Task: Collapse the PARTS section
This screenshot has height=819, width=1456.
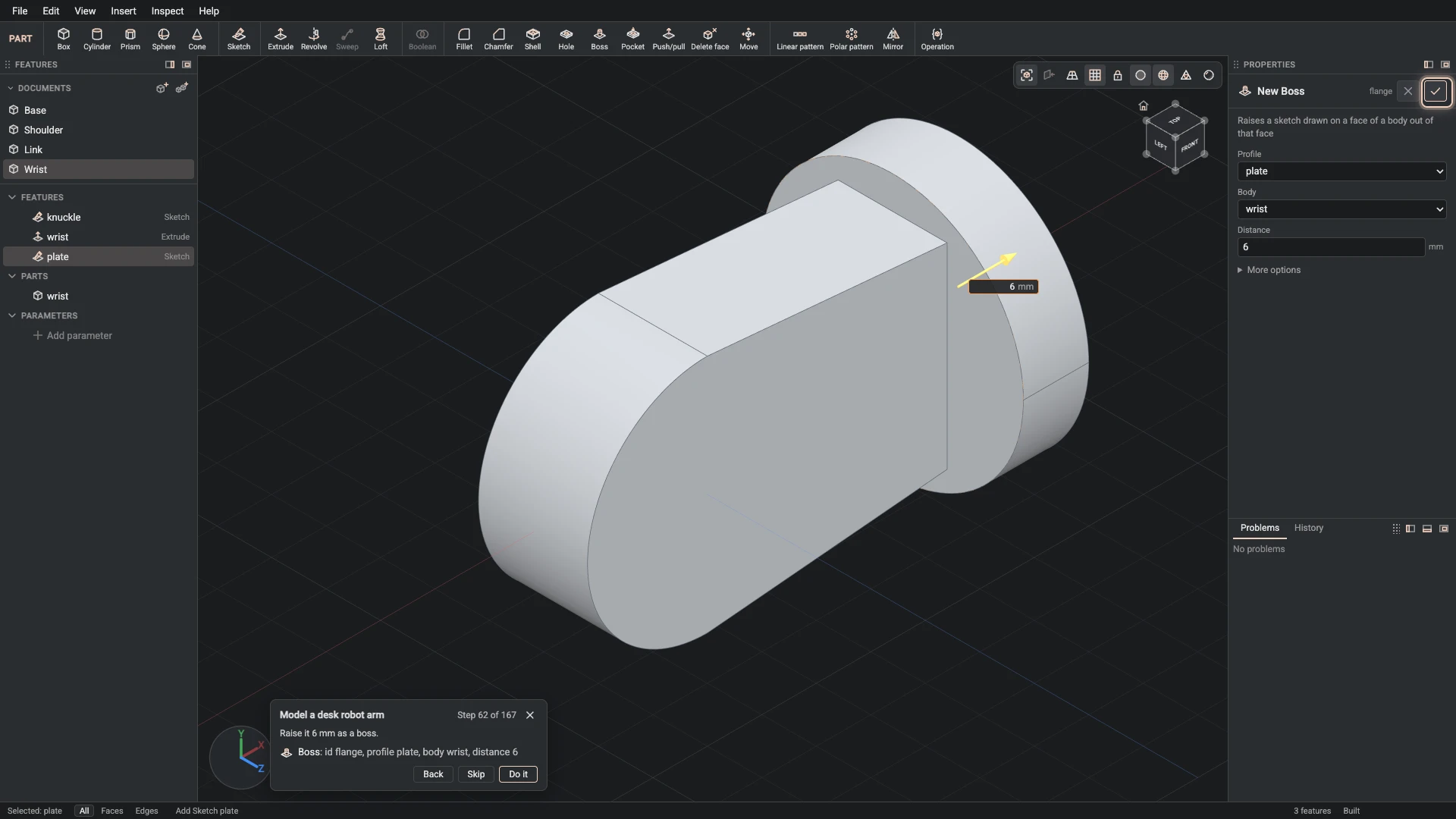Action: 12,276
